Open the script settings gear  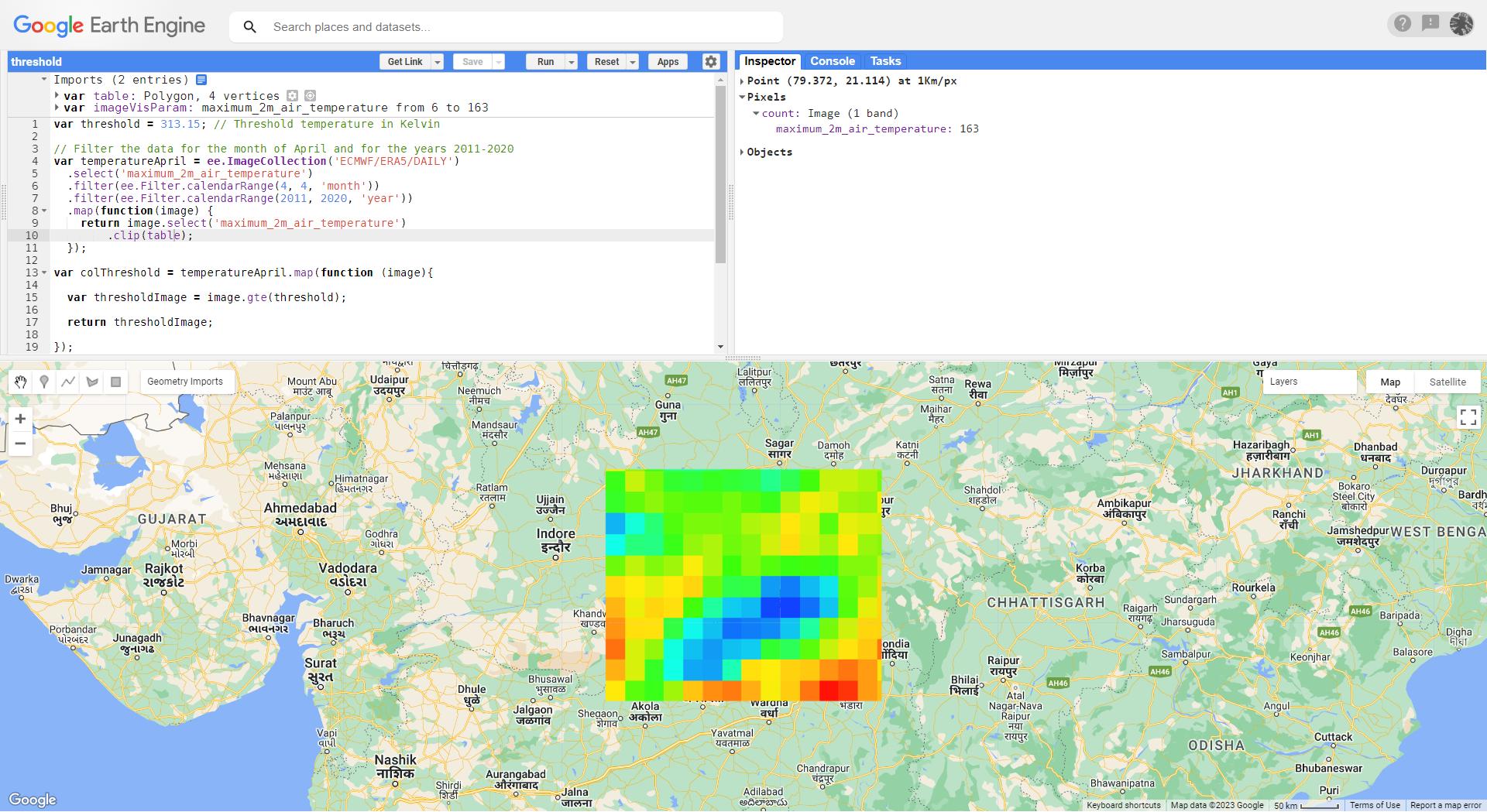pyautogui.click(x=711, y=62)
